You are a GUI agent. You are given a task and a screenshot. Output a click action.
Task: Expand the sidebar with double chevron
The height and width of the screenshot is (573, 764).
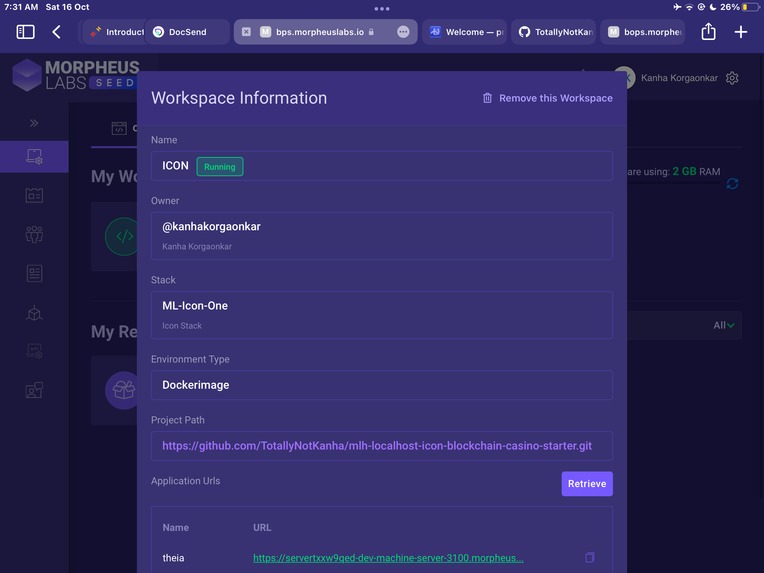point(34,123)
